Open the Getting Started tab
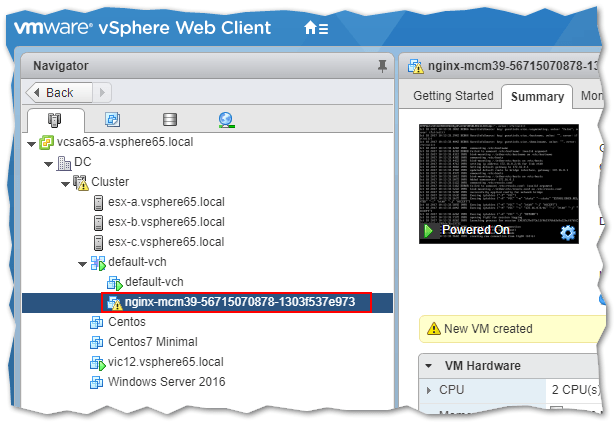 point(453,96)
